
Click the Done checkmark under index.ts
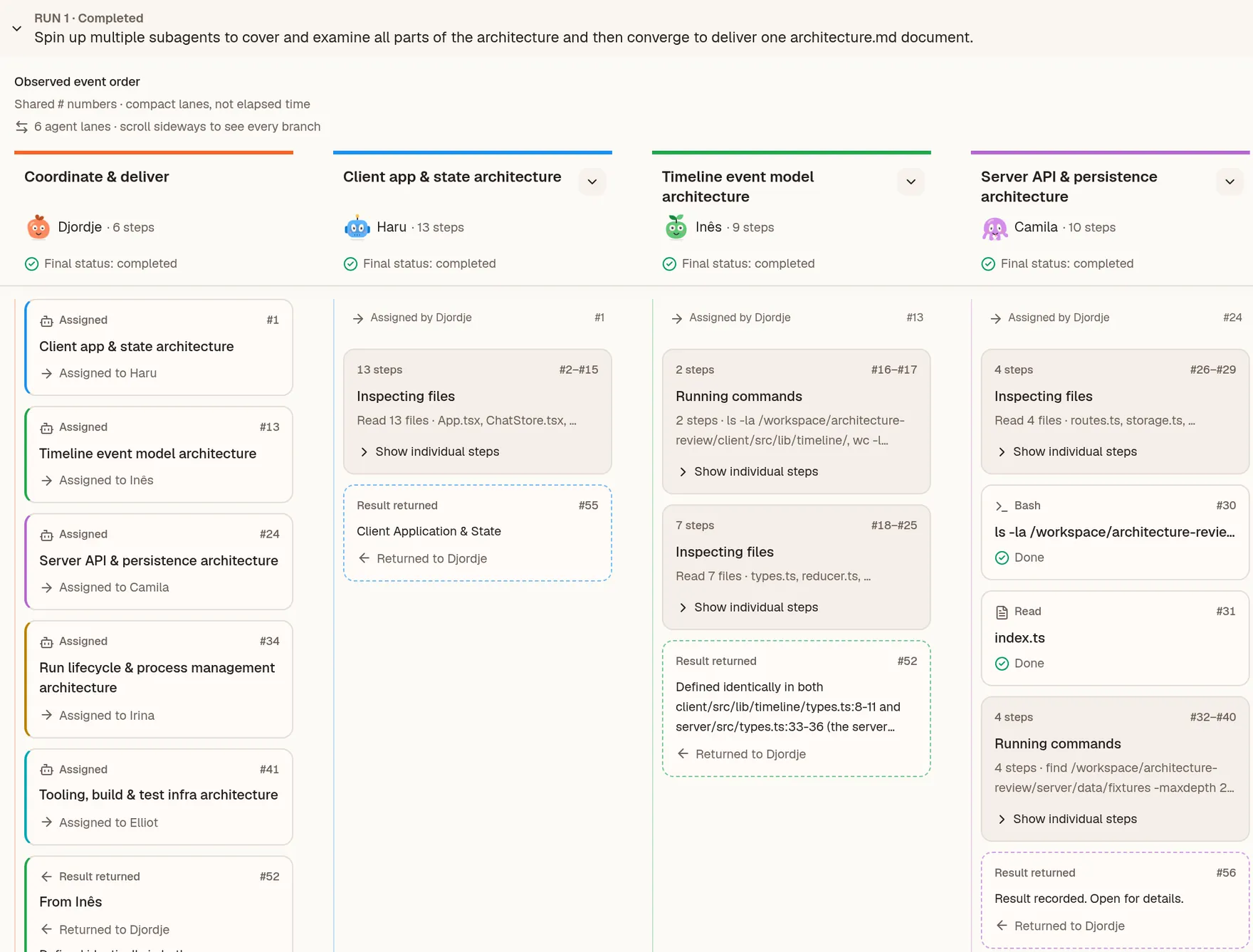[1002, 664]
